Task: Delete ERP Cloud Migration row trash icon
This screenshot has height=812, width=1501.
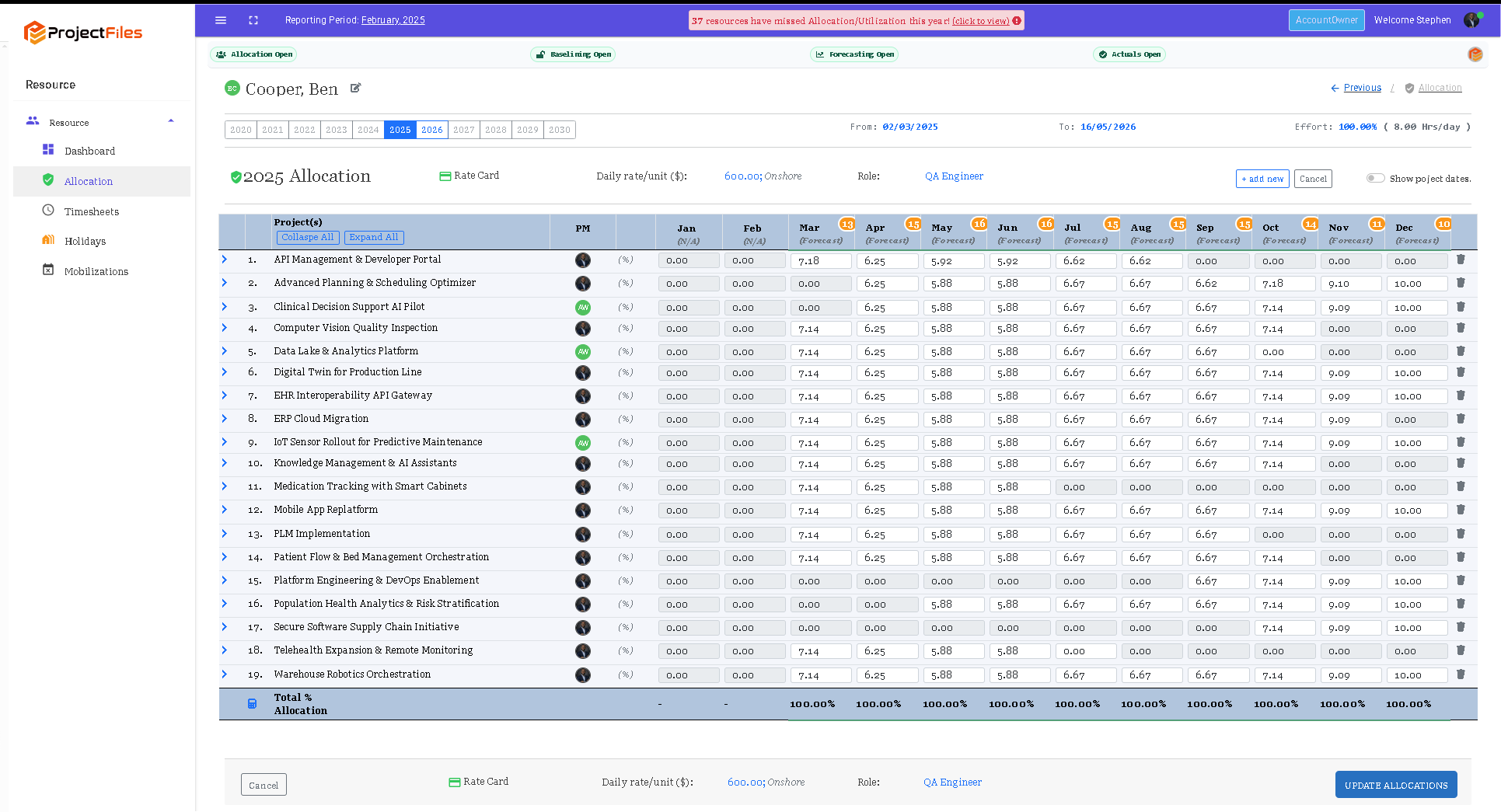Action: 1461,419
